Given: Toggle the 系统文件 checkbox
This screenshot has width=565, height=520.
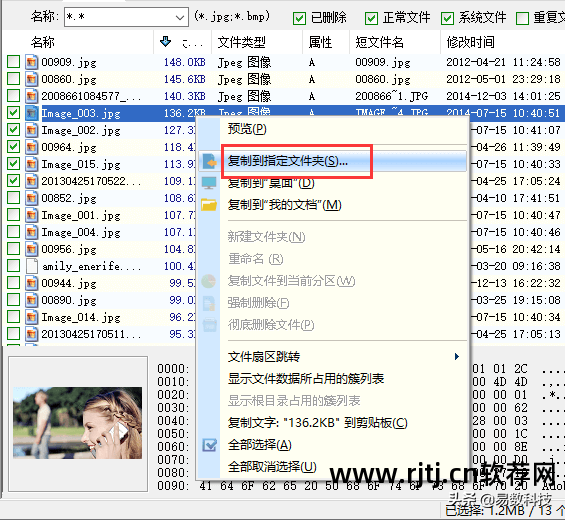Looking at the screenshot, I should 447,18.
